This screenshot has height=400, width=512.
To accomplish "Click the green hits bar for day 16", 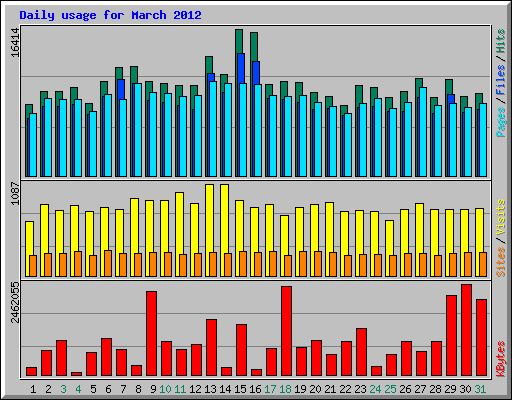I will 254,47.
